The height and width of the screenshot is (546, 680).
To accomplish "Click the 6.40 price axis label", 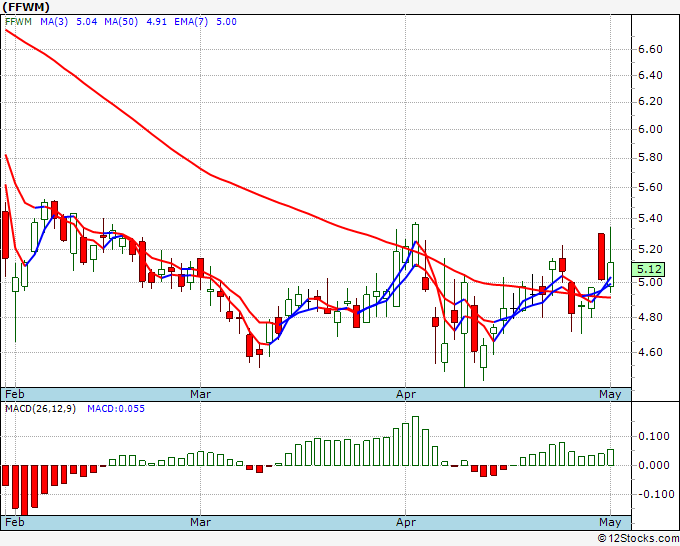I will click(x=651, y=75).
